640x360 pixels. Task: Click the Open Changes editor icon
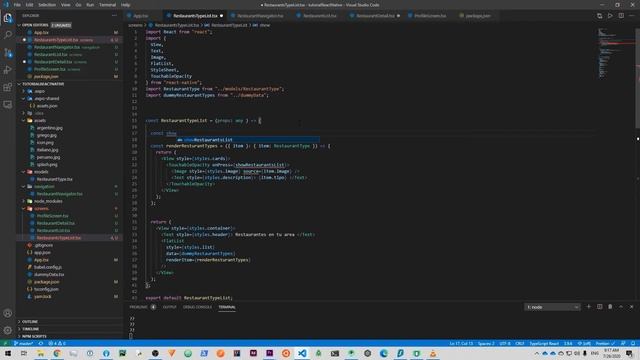(x=599, y=16)
